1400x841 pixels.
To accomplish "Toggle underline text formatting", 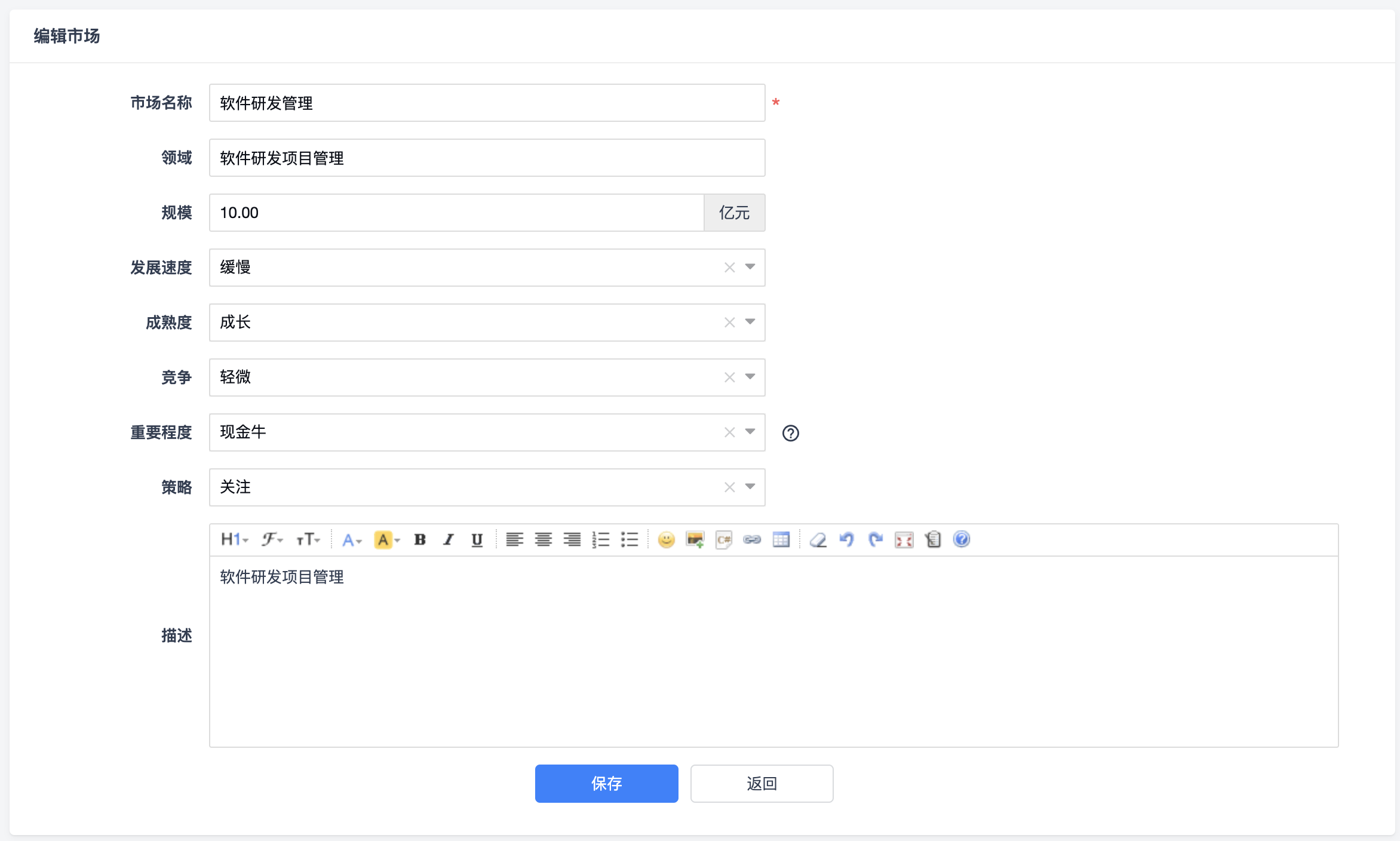I will [x=477, y=539].
